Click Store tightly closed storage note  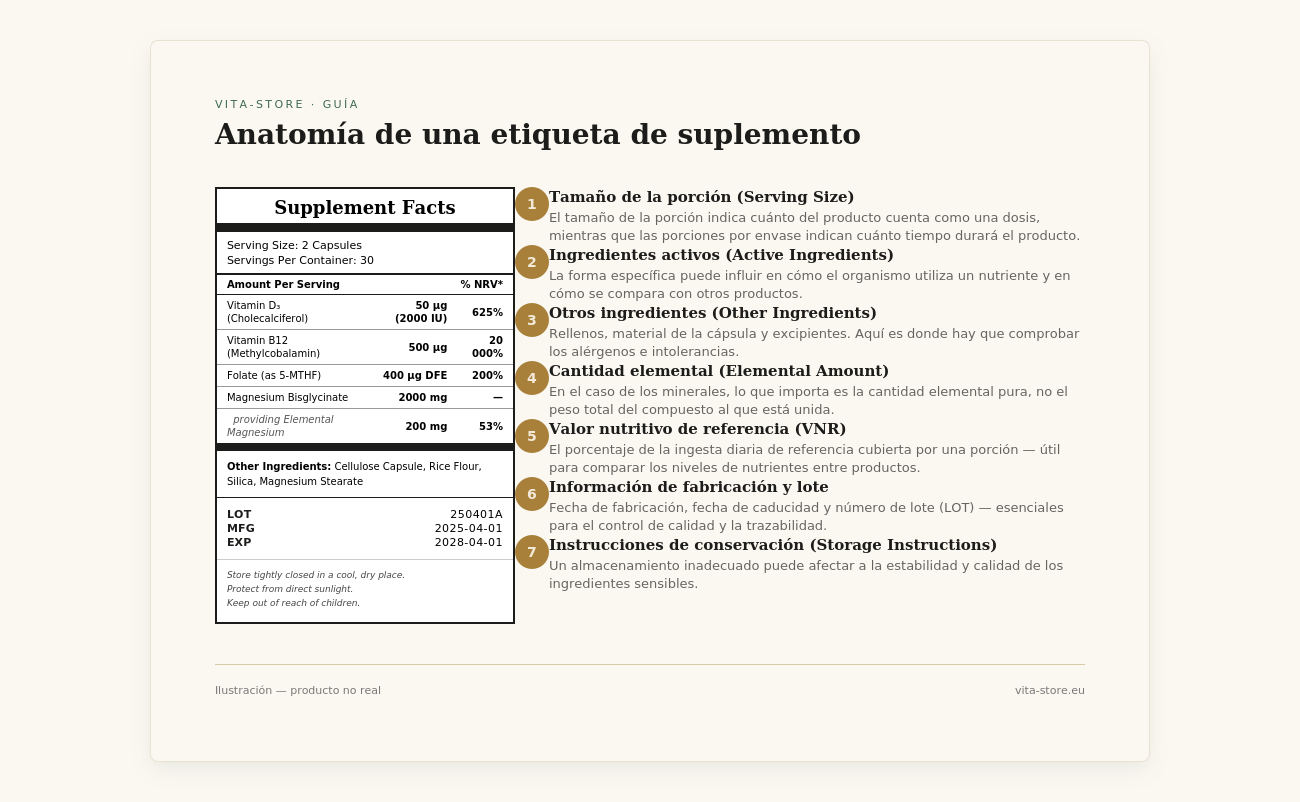[x=316, y=575]
